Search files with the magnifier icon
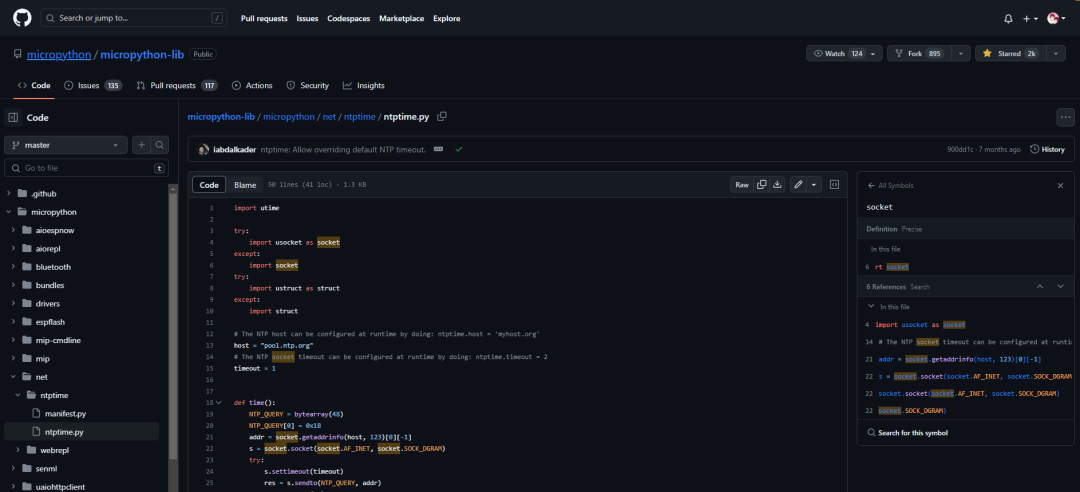This screenshot has height=492, width=1080. 160,145
